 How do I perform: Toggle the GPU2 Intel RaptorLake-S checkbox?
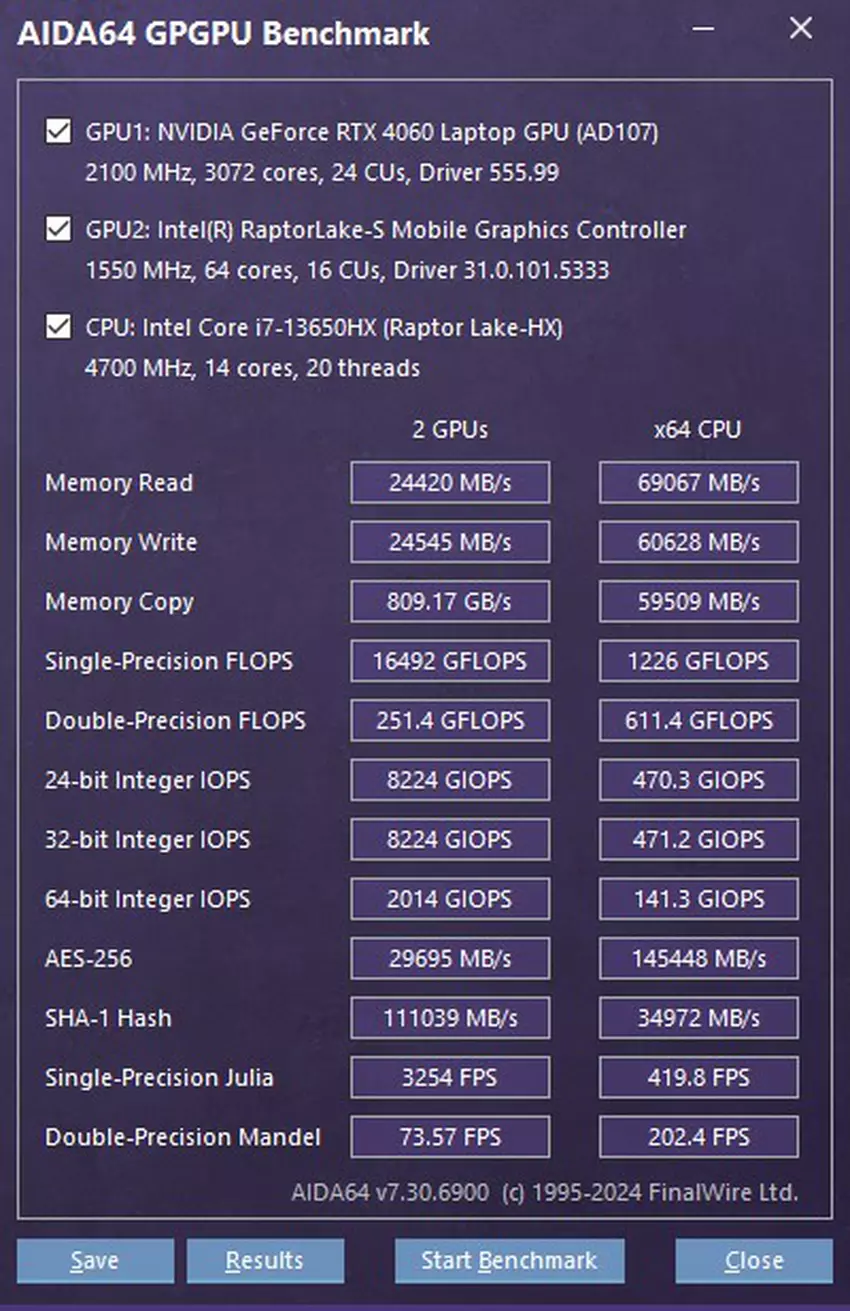pyautogui.click(x=58, y=229)
